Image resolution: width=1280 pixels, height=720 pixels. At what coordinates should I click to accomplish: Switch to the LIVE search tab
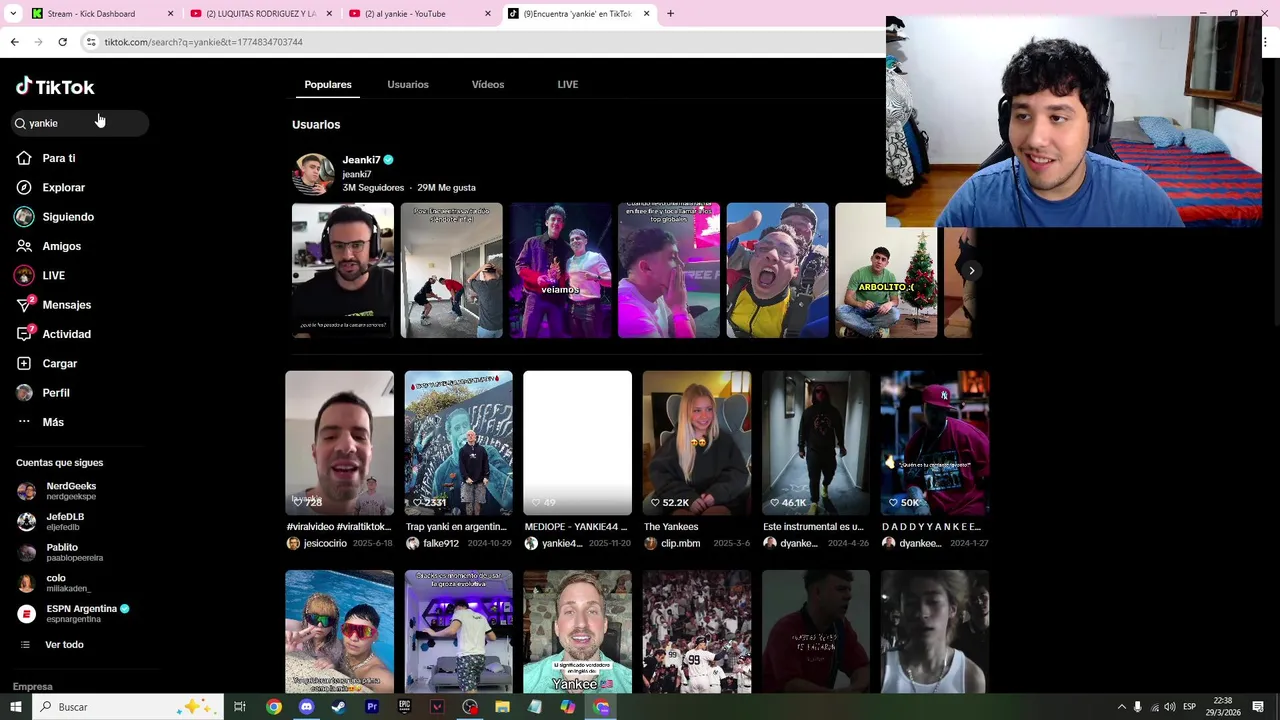click(568, 85)
